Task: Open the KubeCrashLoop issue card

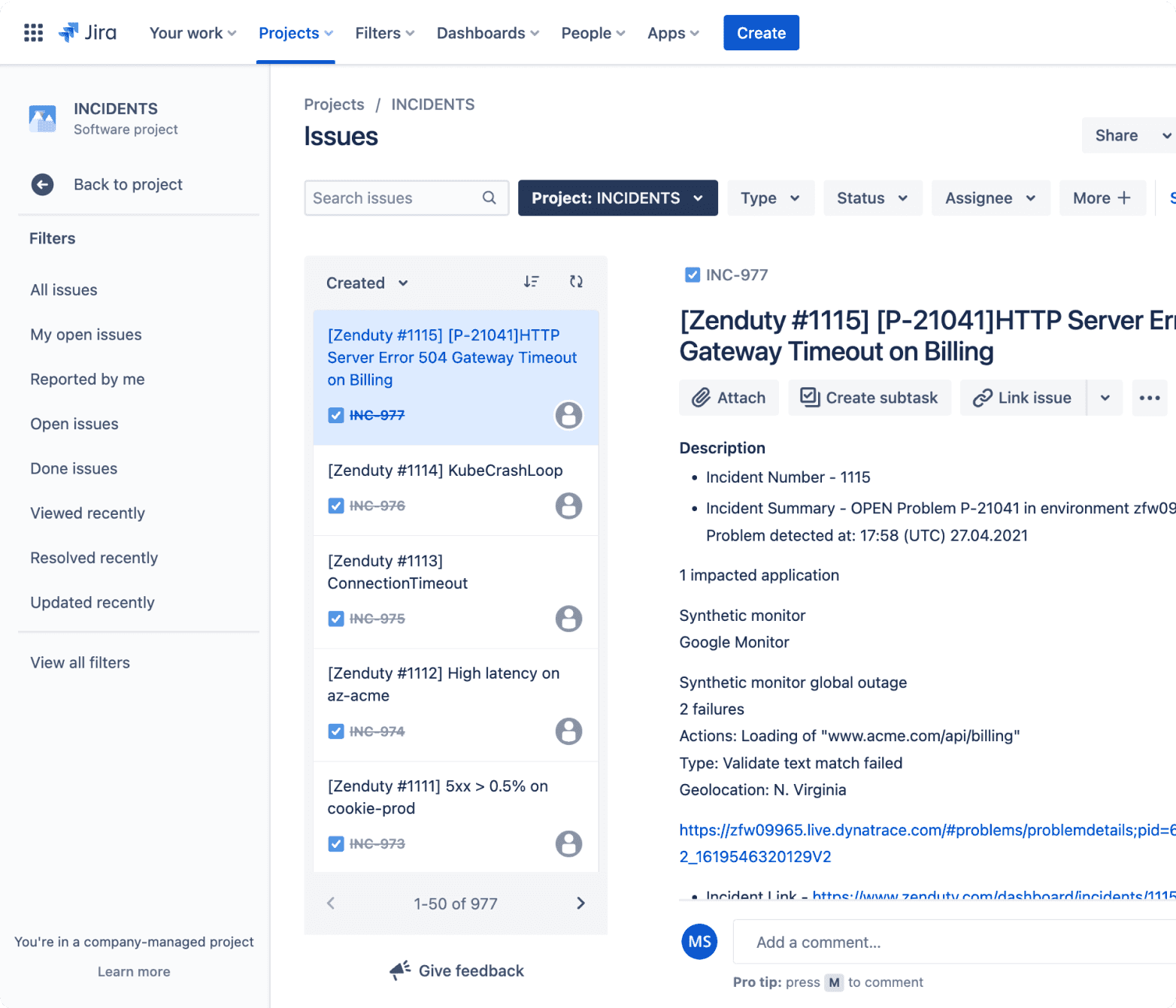Action: [x=456, y=490]
